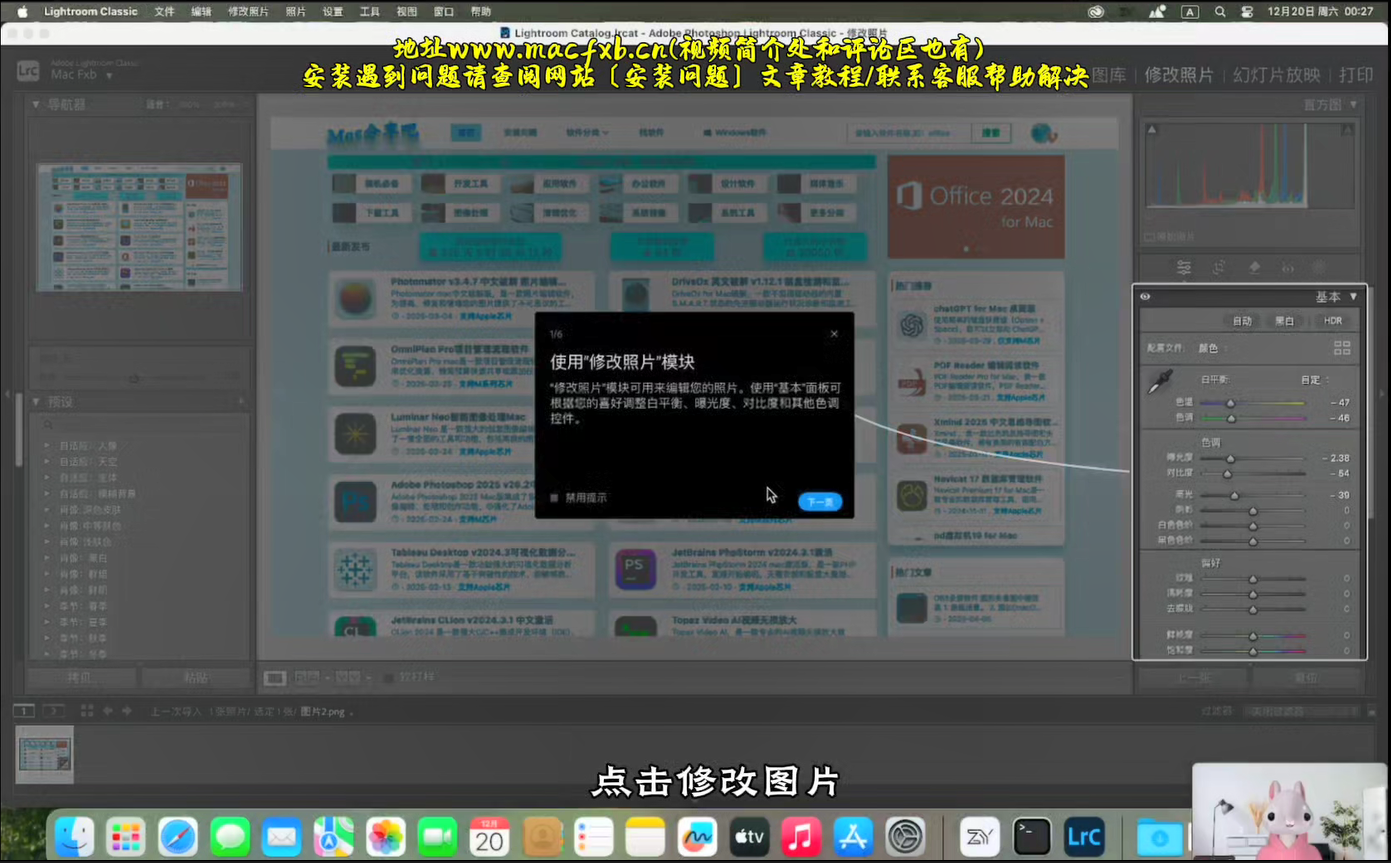Click the loupe view icon in toolbar

pos(274,678)
